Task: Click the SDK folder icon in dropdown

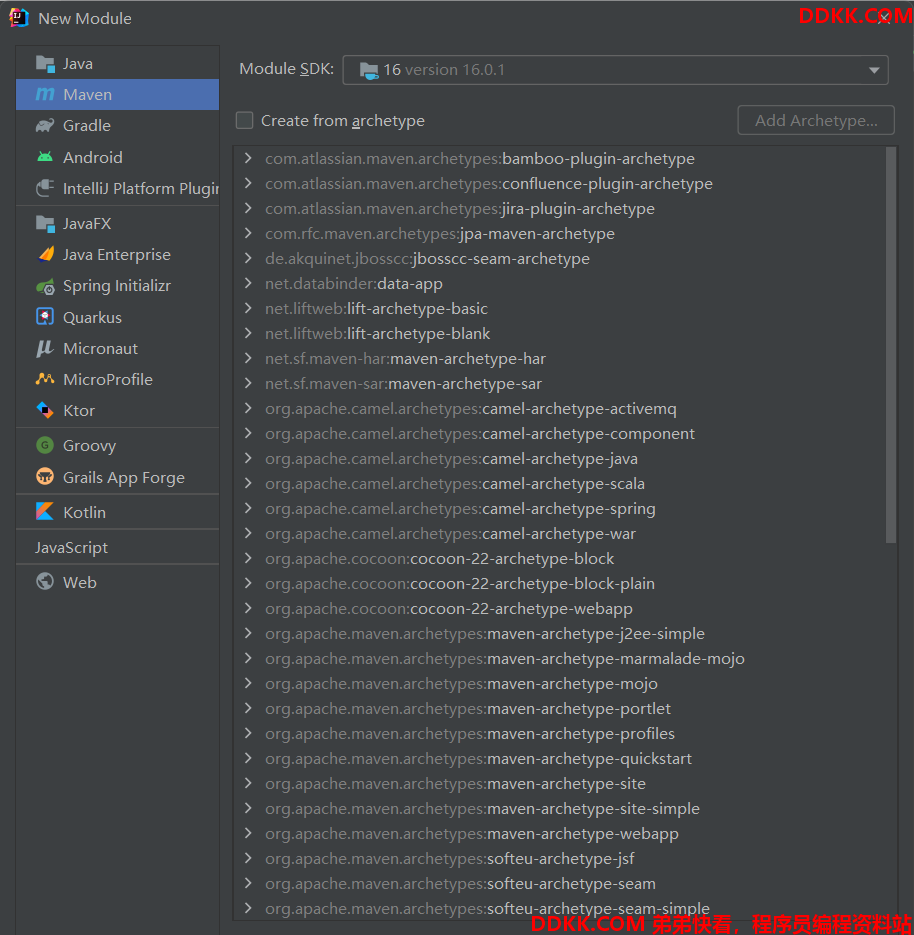Action: pos(369,70)
